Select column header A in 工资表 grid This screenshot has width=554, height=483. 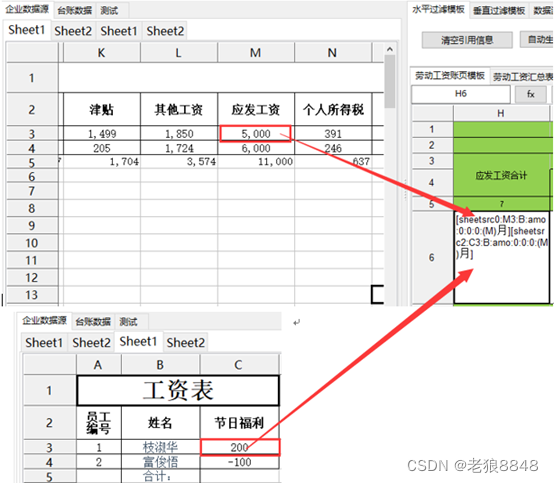tap(99, 365)
